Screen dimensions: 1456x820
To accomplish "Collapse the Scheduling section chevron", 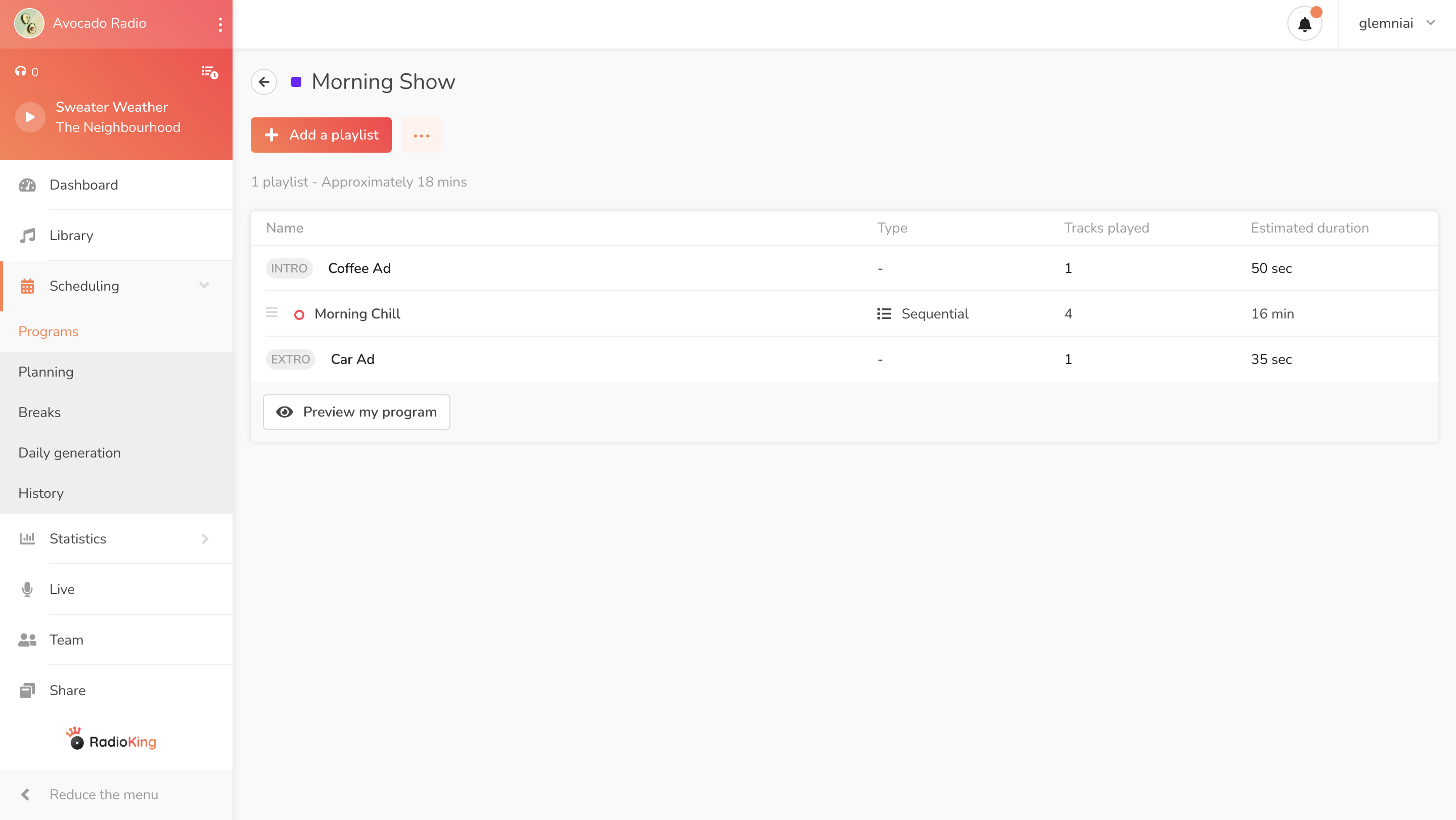I will pyautogui.click(x=205, y=286).
